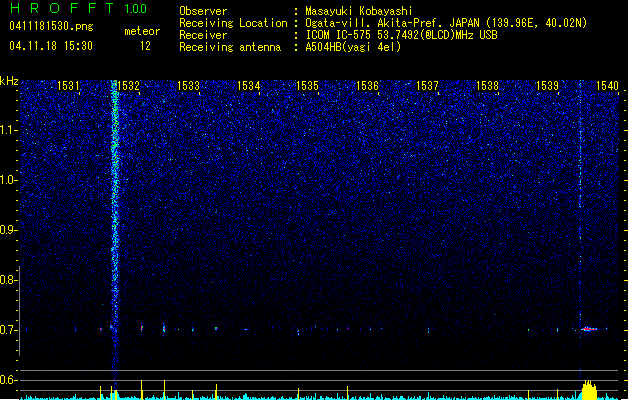Click the 1.1 kHz axis label
Screen dimensions: 629x400
9,130
